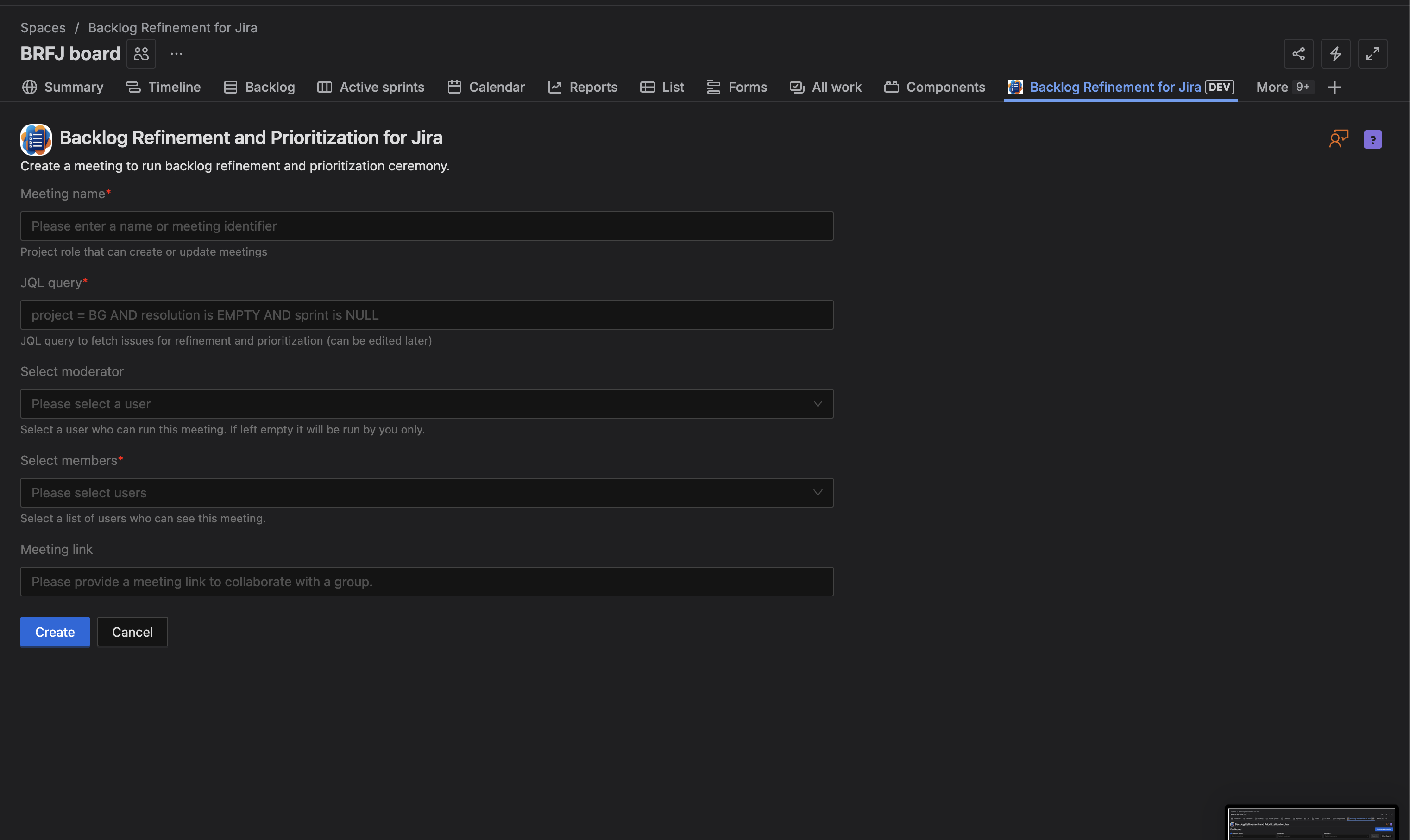Open the purple help question mark icon

[x=1372, y=139]
